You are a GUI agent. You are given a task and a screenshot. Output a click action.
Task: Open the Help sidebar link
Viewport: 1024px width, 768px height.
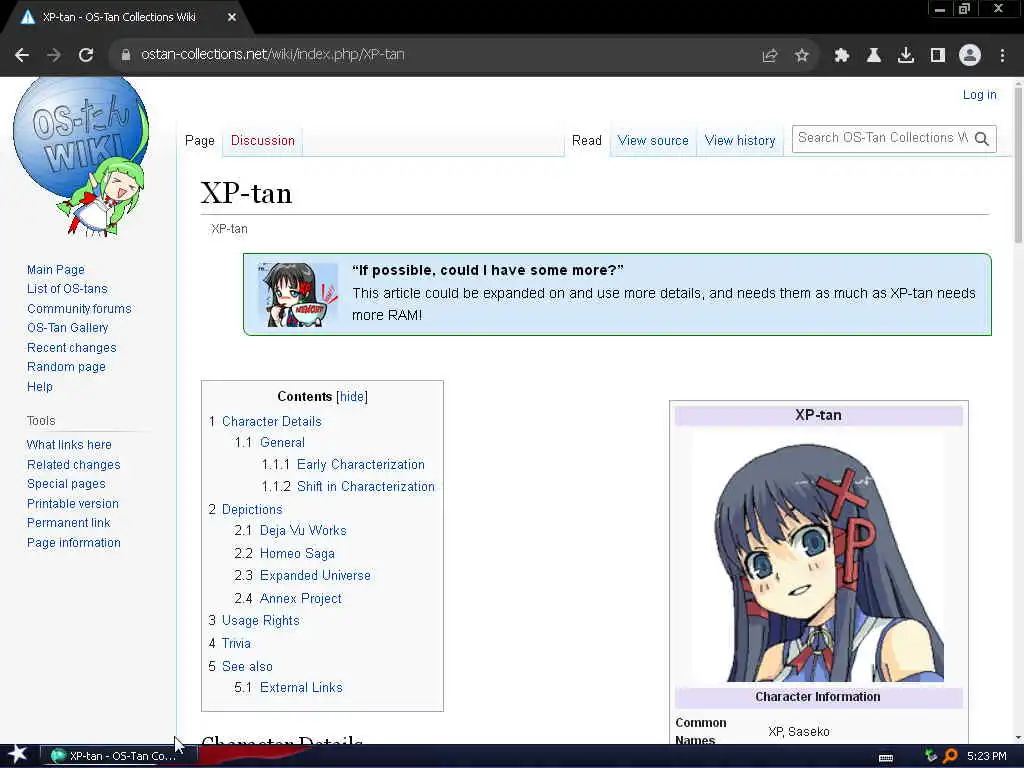(x=40, y=387)
